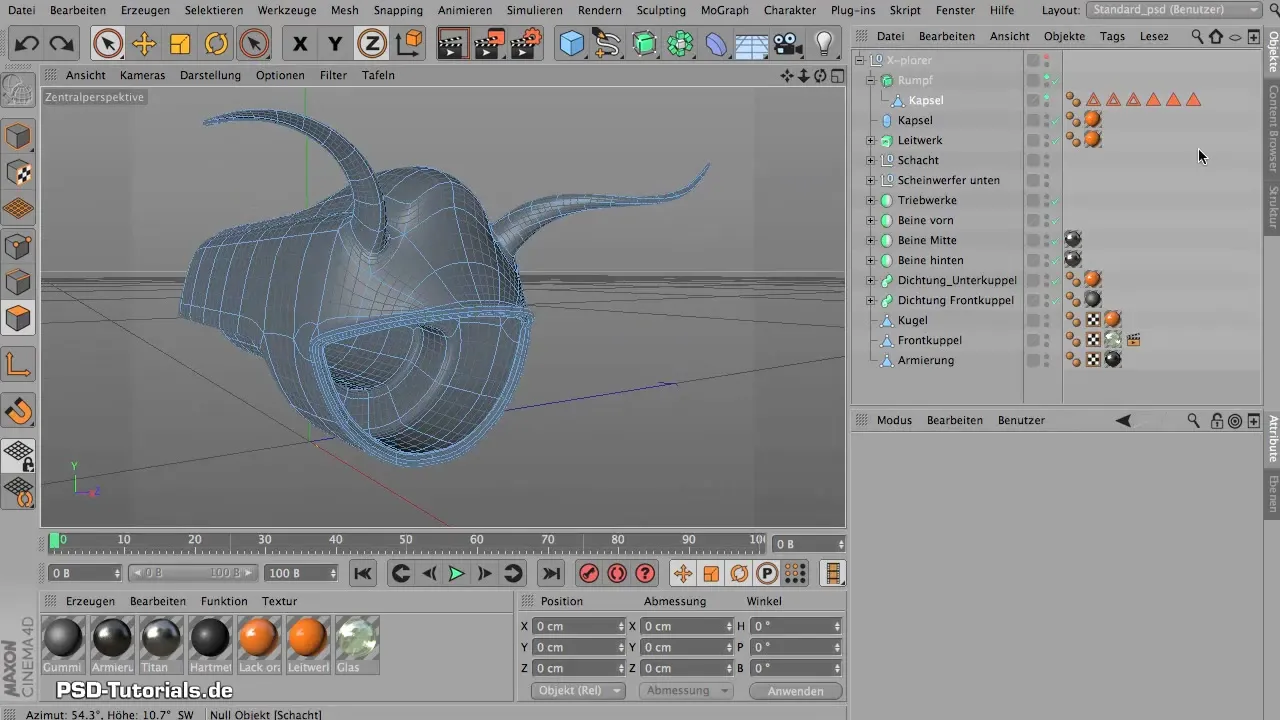
Task: Toggle autokeying button in the timeline
Action: 617,573
